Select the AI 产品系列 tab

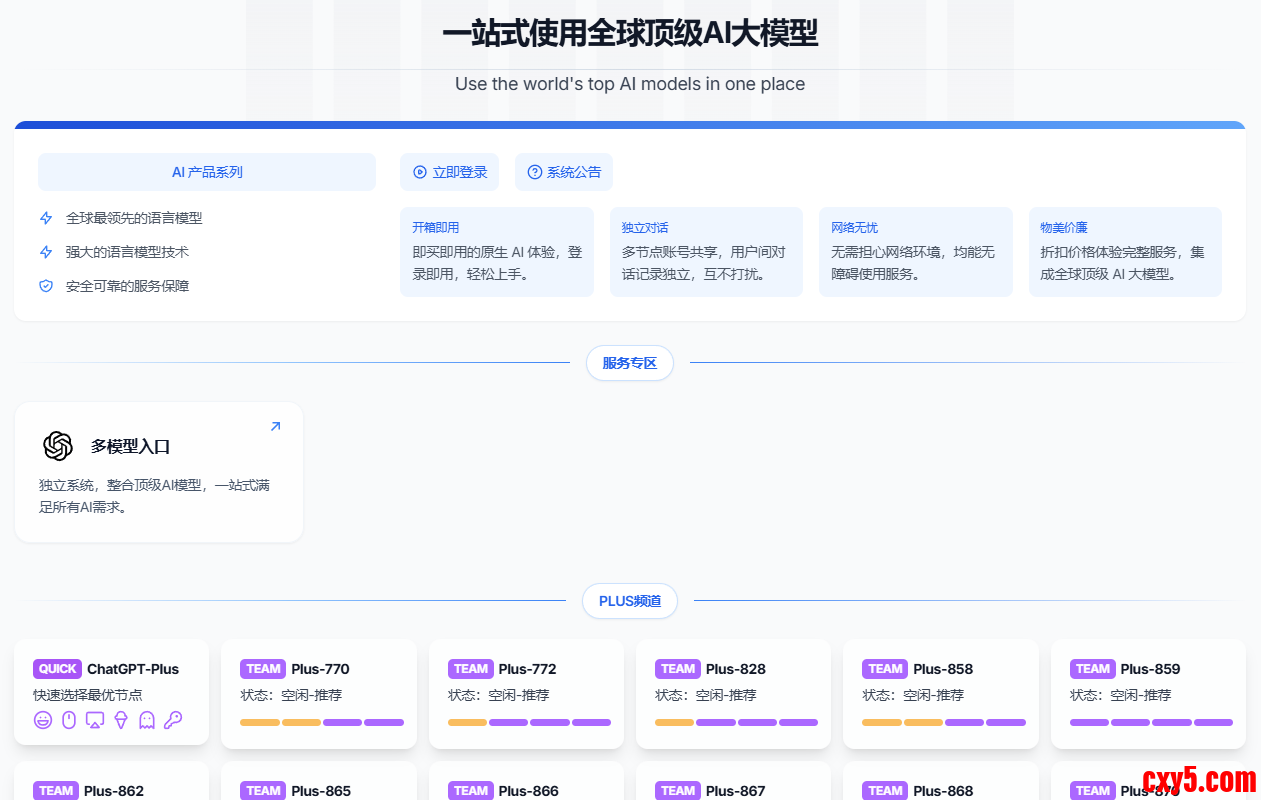pyautogui.click(x=207, y=172)
